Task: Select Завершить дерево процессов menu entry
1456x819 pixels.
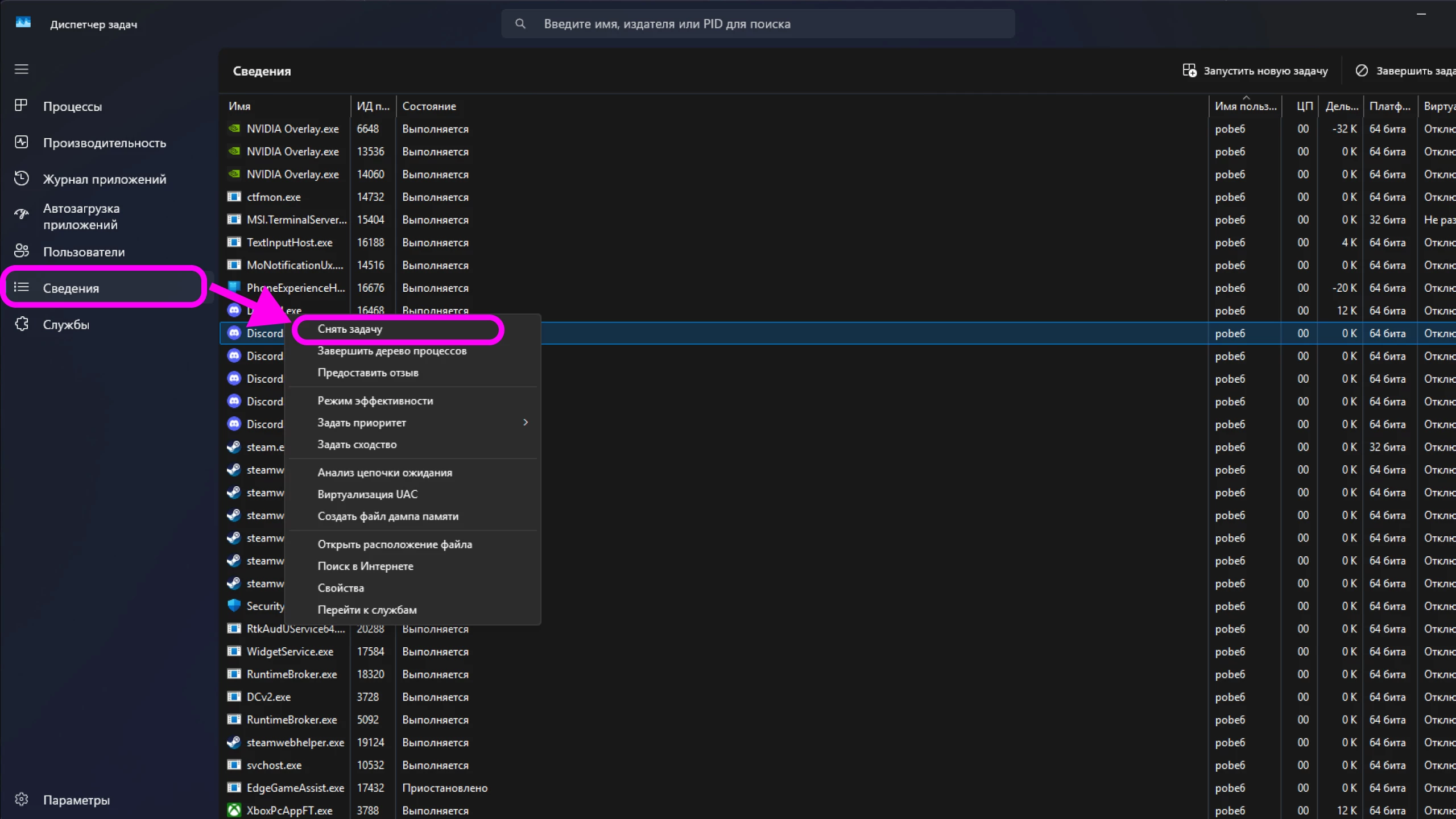Action: [x=392, y=351]
